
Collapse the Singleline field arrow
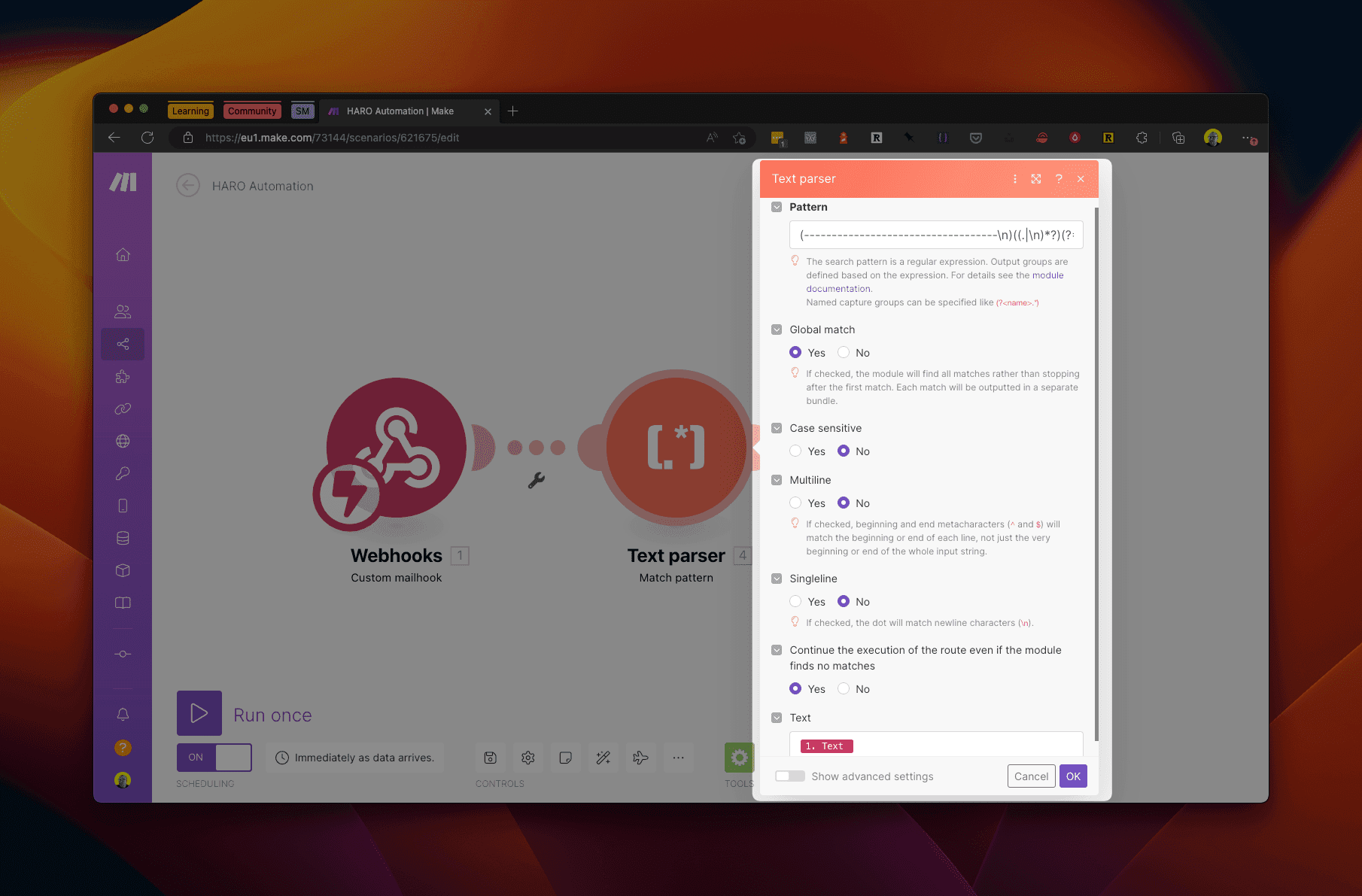(x=777, y=579)
